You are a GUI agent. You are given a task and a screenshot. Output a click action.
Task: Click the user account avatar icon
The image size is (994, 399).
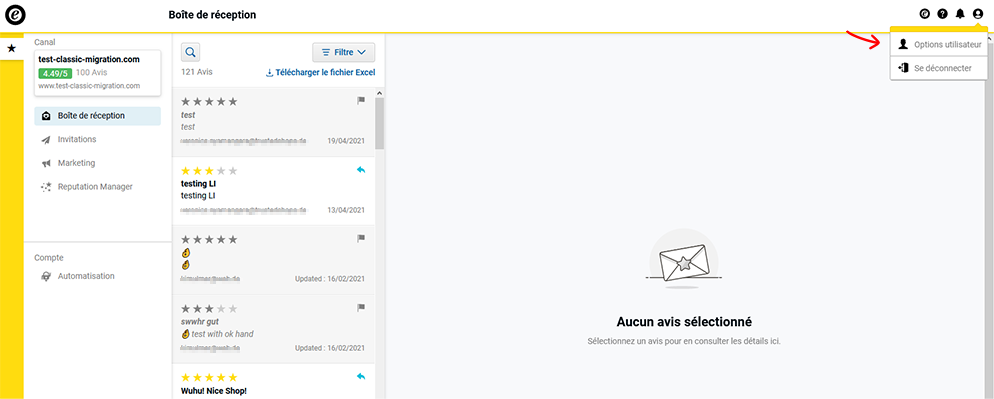[x=978, y=14]
